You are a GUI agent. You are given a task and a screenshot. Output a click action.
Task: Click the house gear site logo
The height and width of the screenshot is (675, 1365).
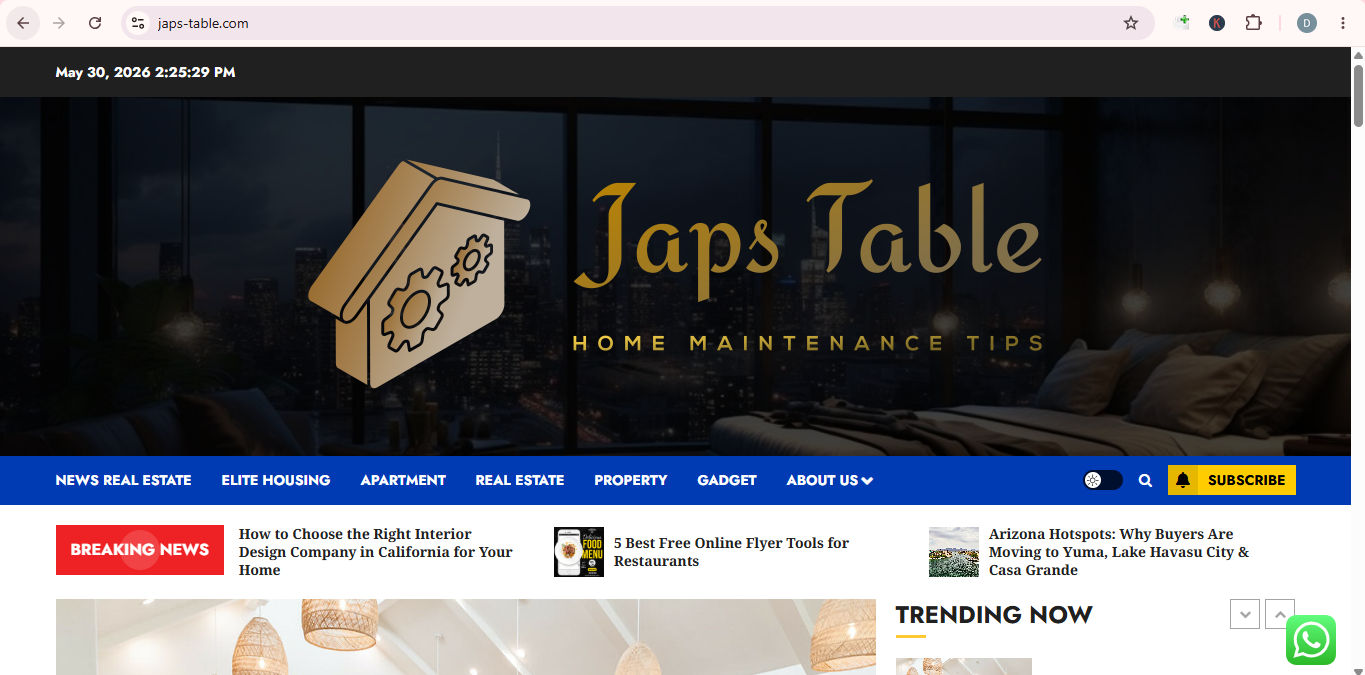(x=418, y=273)
